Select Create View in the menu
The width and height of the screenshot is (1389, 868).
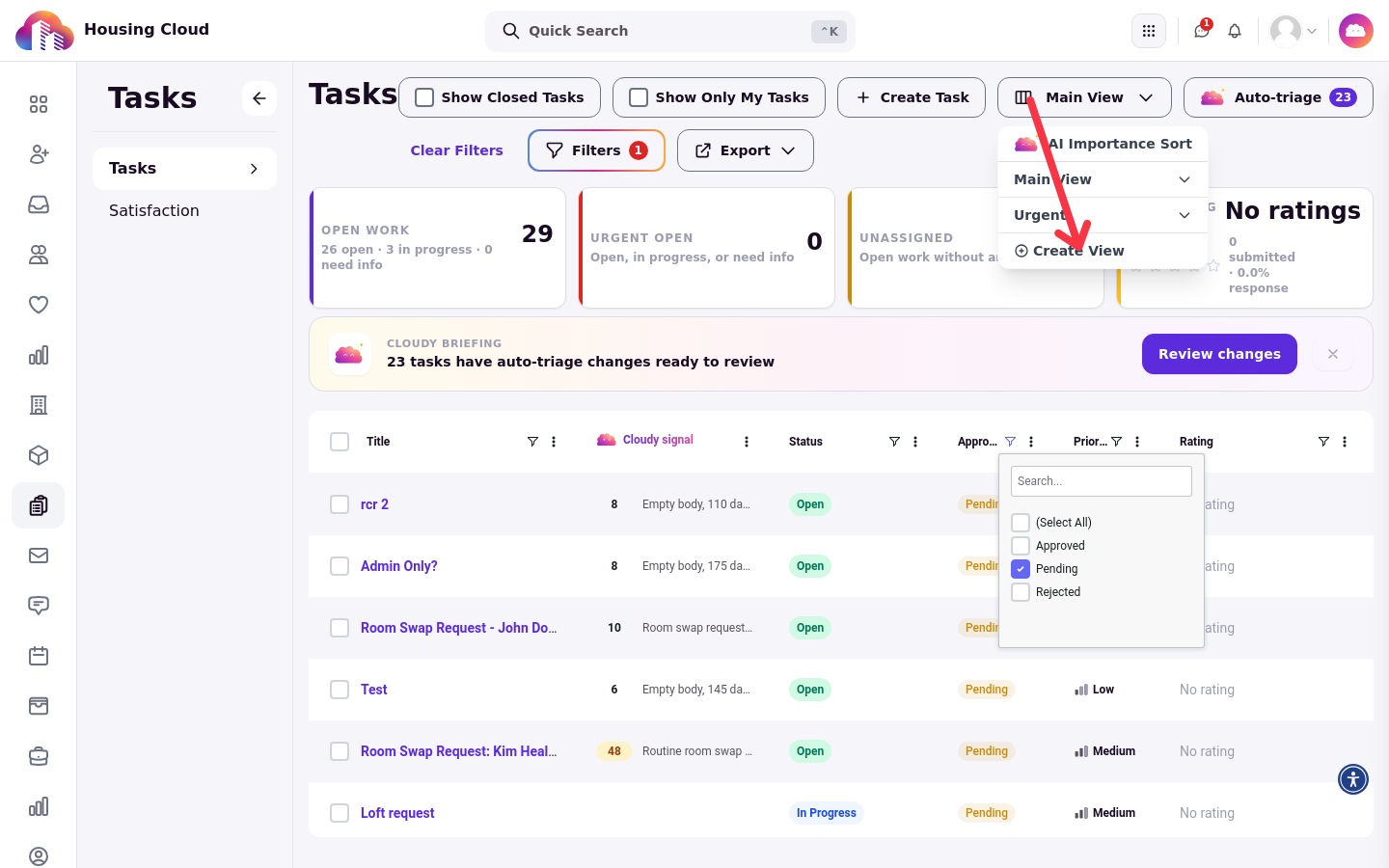tap(1103, 251)
